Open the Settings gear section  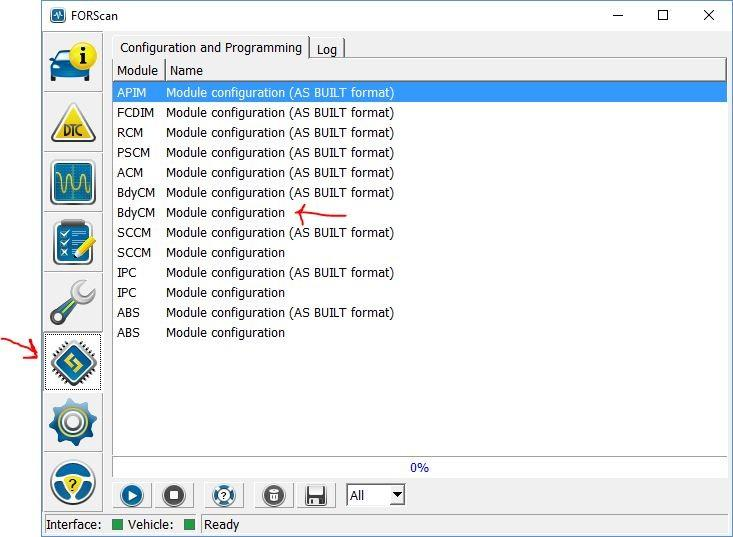(x=73, y=422)
